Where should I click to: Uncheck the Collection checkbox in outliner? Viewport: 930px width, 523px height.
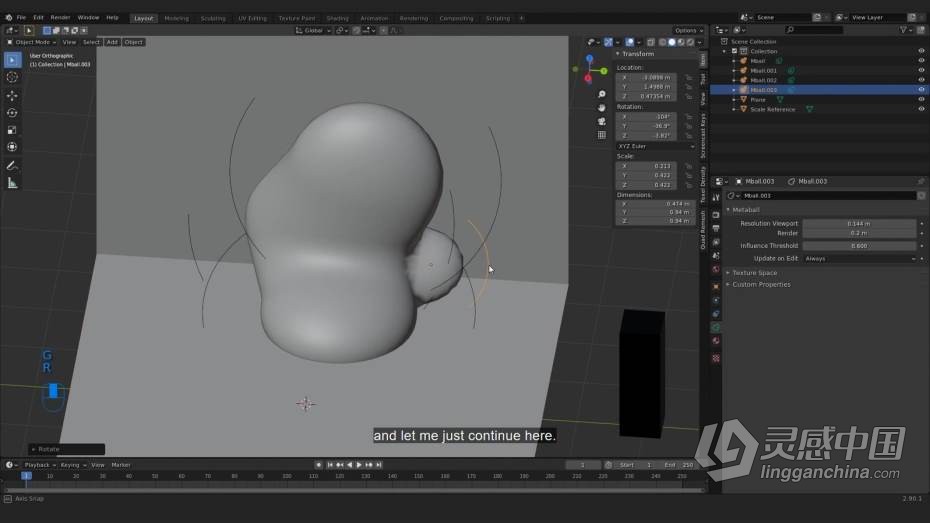pos(734,51)
